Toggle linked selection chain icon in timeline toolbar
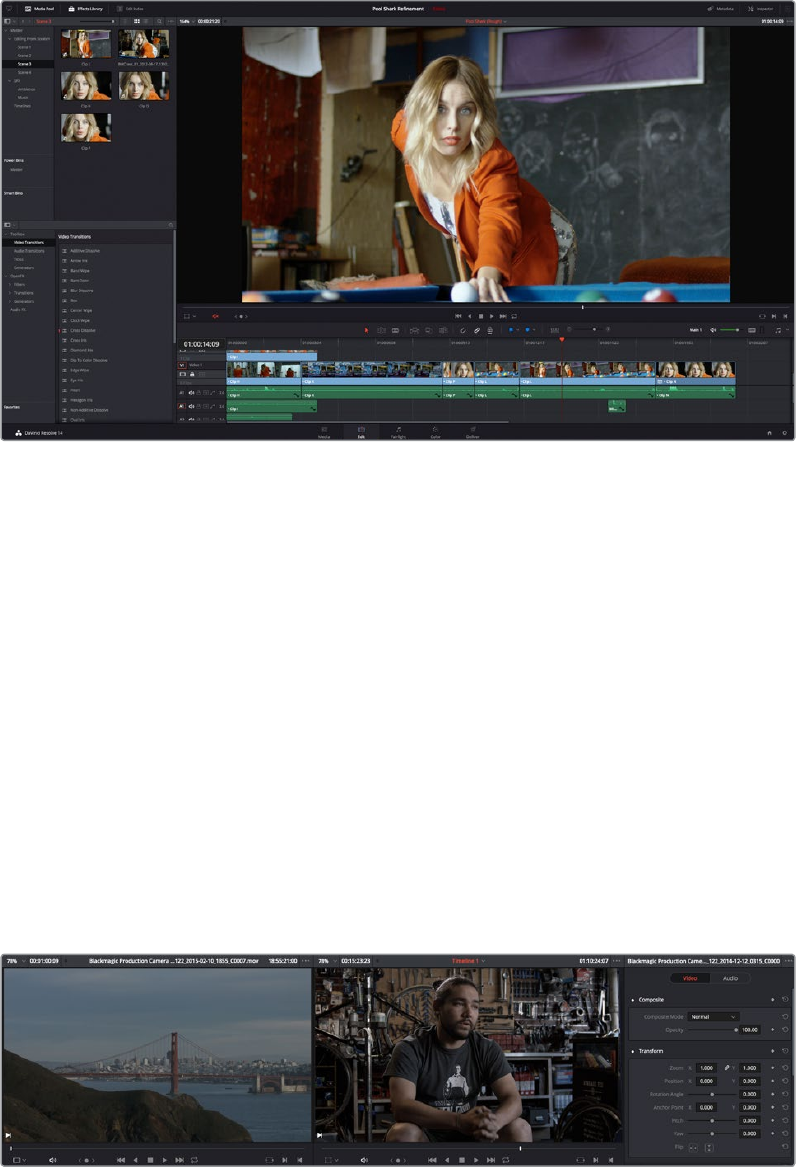 [477, 330]
